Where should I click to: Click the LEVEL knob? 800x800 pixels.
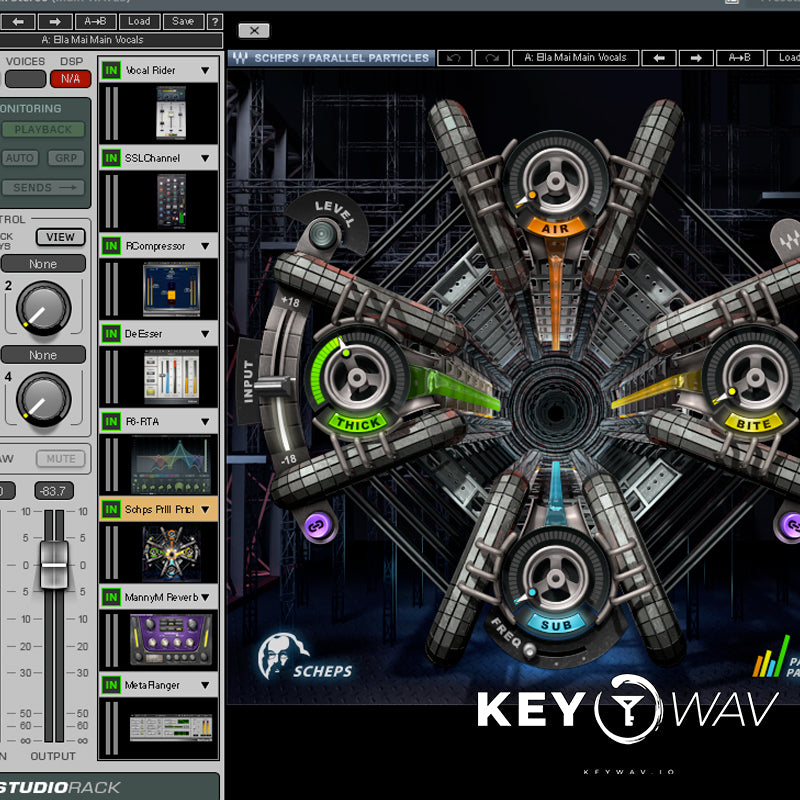pos(323,234)
